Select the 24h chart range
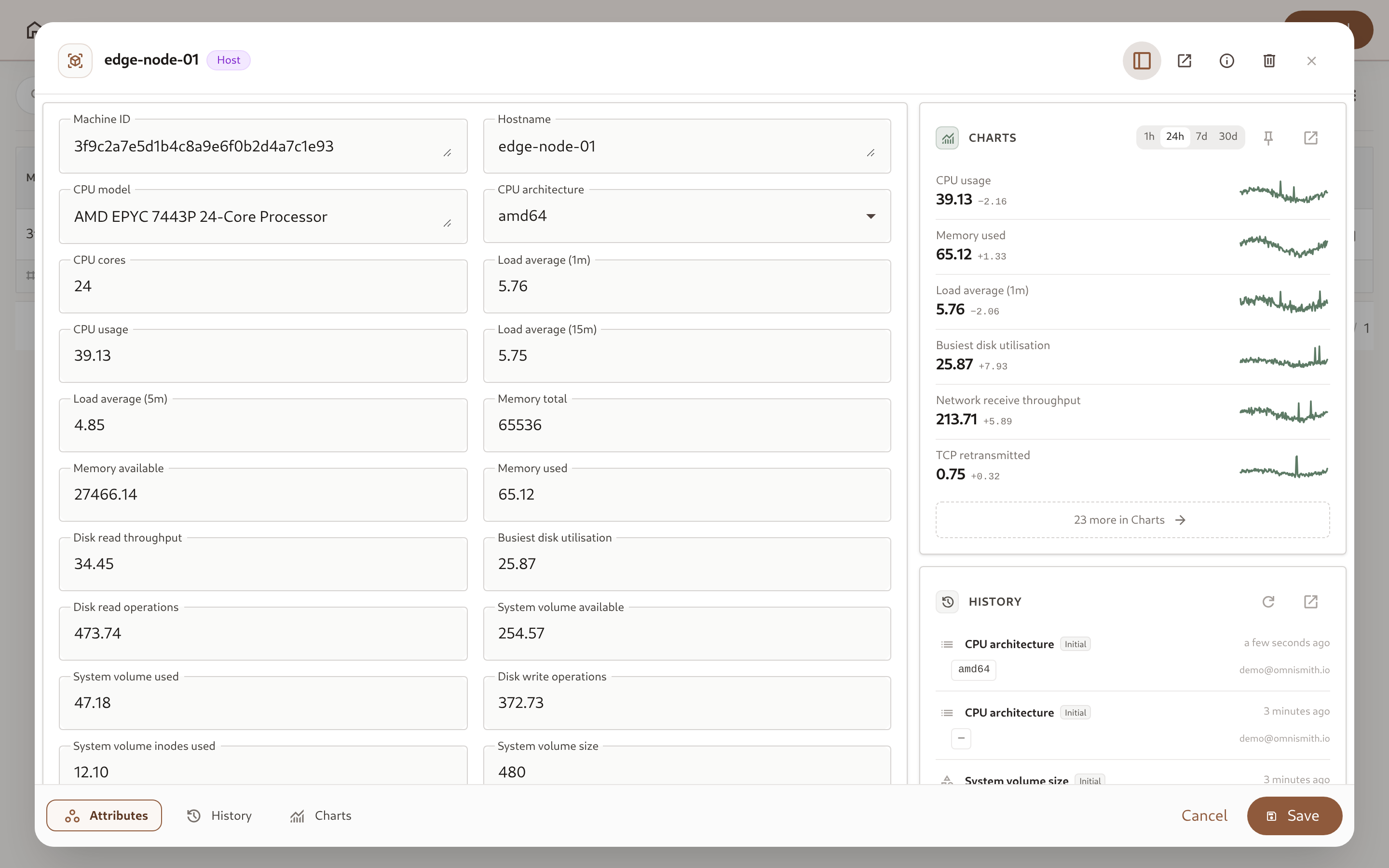 coord(1175,136)
